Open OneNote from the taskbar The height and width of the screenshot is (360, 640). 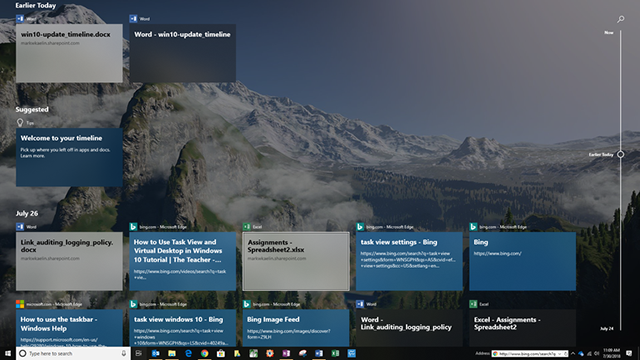(286, 353)
